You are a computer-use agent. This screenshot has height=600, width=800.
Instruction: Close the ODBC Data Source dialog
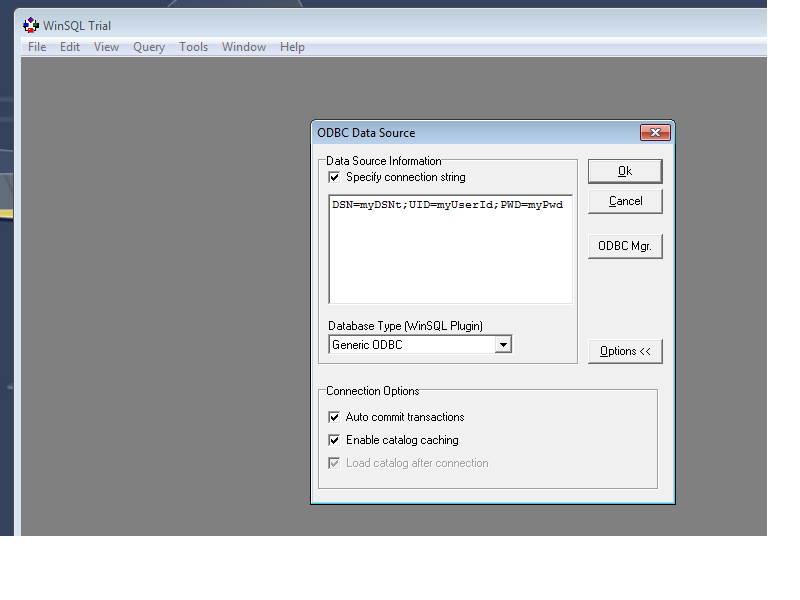(655, 133)
